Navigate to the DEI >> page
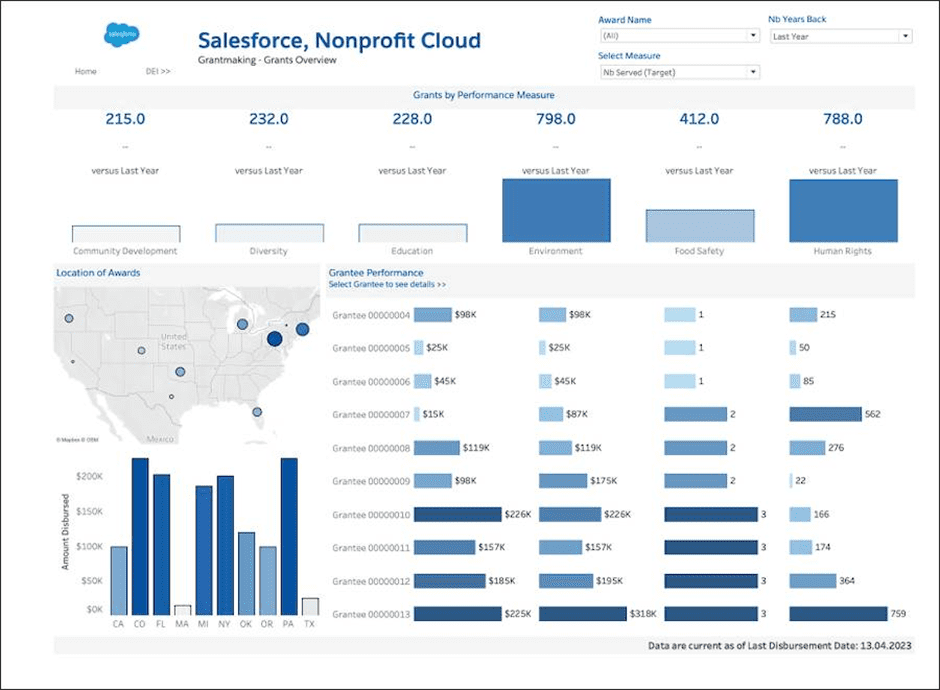 tap(158, 72)
